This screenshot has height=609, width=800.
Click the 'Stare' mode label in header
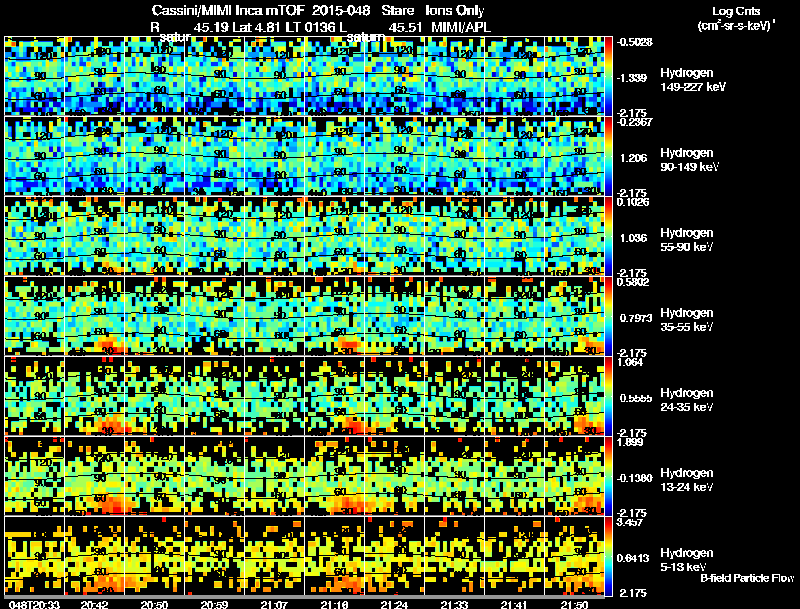coord(397,11)
